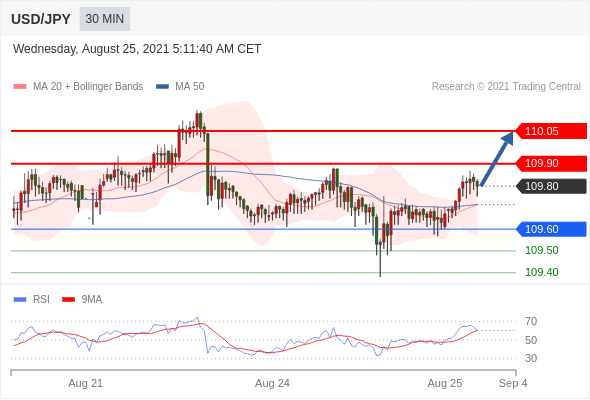Click the RSI blue legend swatch

pyautogui.click(x=20, y=300)
